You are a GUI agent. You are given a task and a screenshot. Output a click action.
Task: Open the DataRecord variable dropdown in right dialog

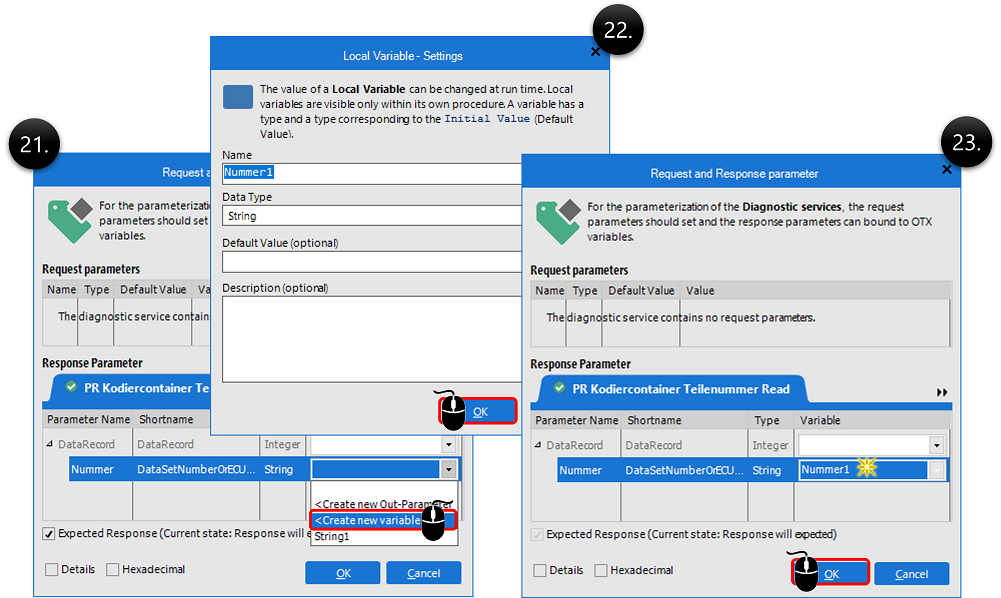click(x=936, y=446)
